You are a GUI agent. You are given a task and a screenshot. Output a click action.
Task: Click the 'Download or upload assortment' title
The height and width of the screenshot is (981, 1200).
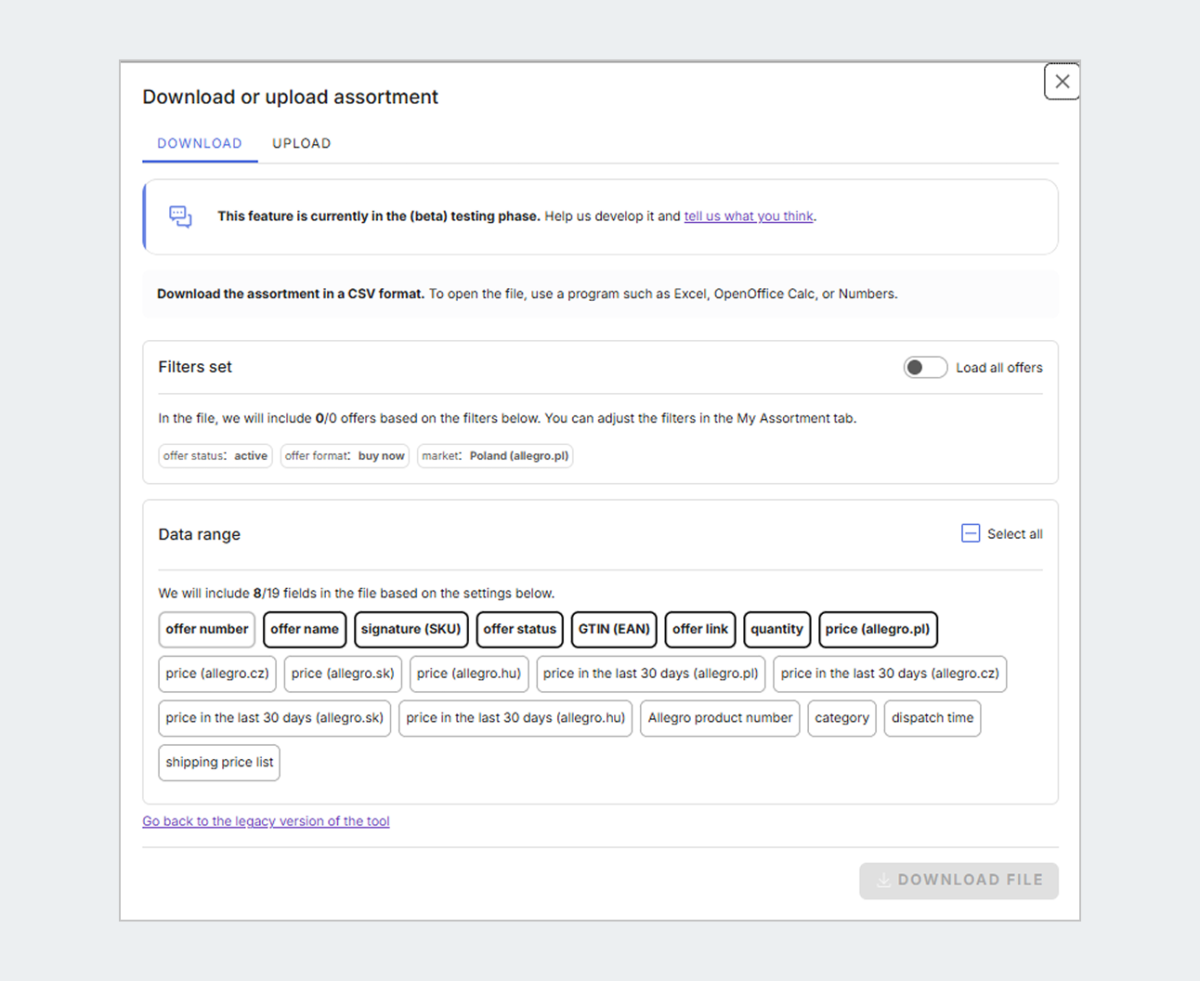click(290, 97)
